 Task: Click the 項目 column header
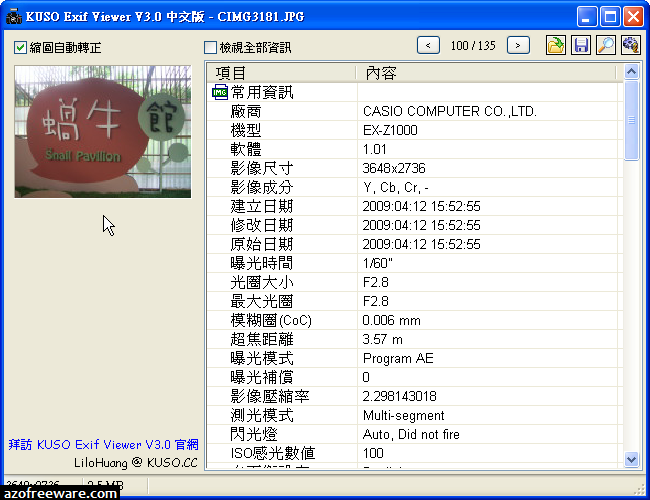(x=281, y=73)
